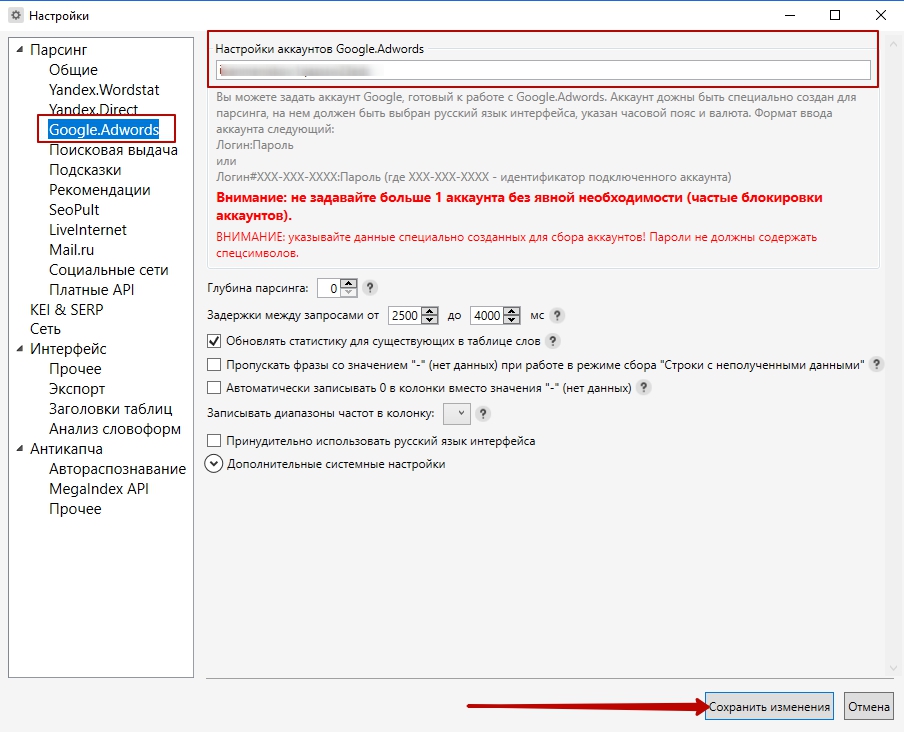Image resolution: width=904 pixels, height=732 pixels.
Task: Click the maximum delay 4000 field
Action: click(x=487, y=315)
